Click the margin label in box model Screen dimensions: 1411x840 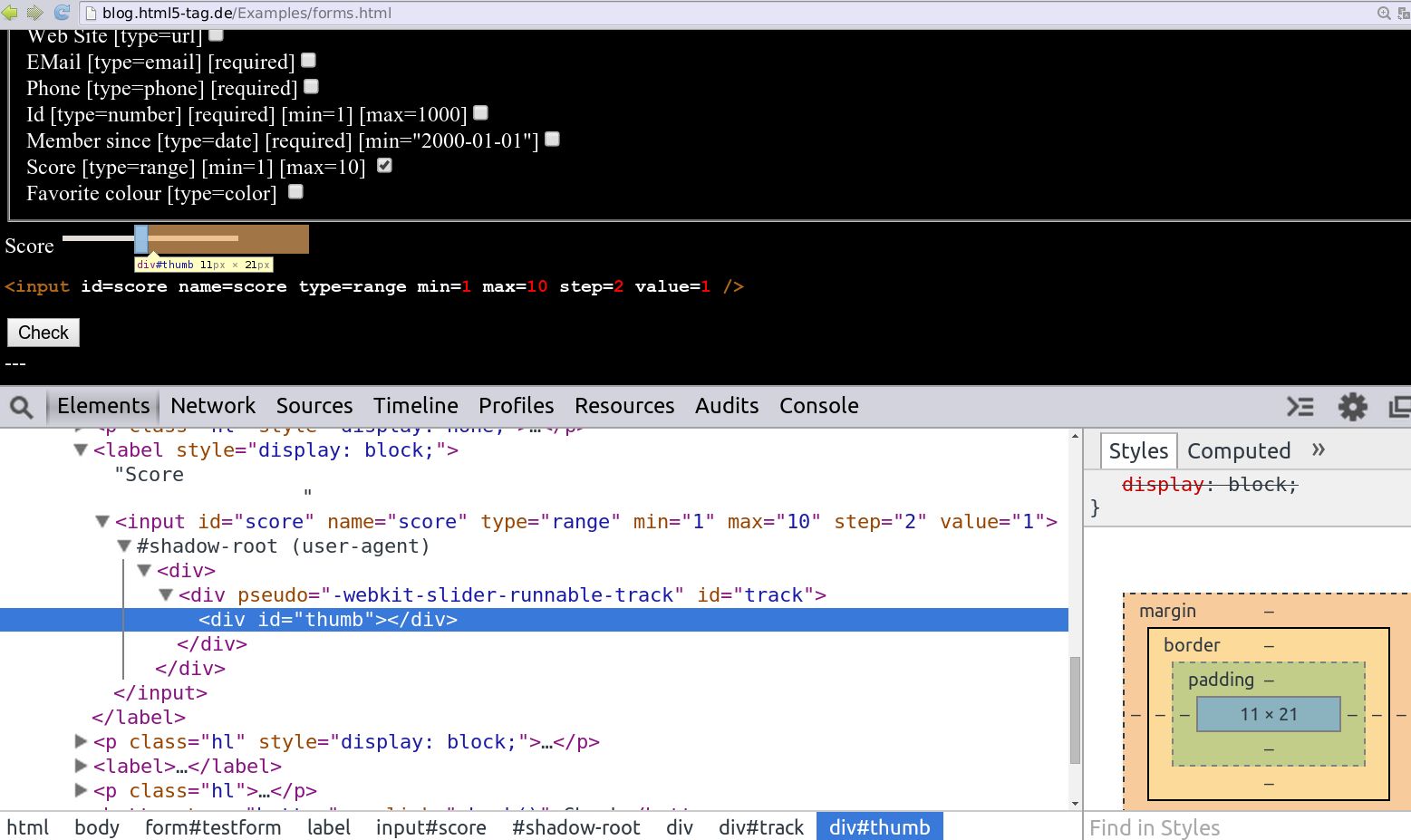pos(1167,611)
